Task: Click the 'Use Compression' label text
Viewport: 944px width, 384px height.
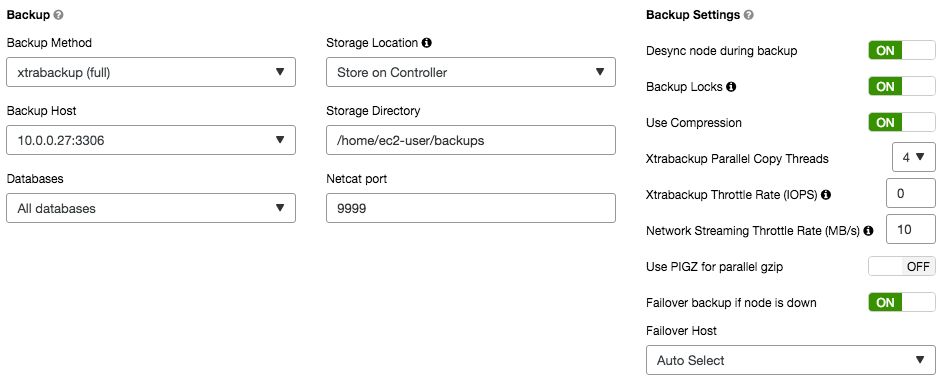Action: coord(694,123)
